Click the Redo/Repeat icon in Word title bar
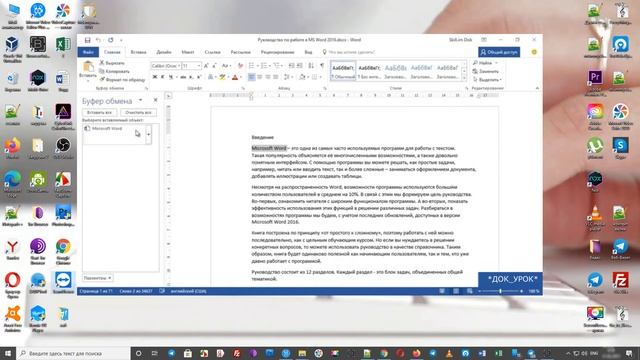This screenshot has width=640, height=360. coord(111,40)
